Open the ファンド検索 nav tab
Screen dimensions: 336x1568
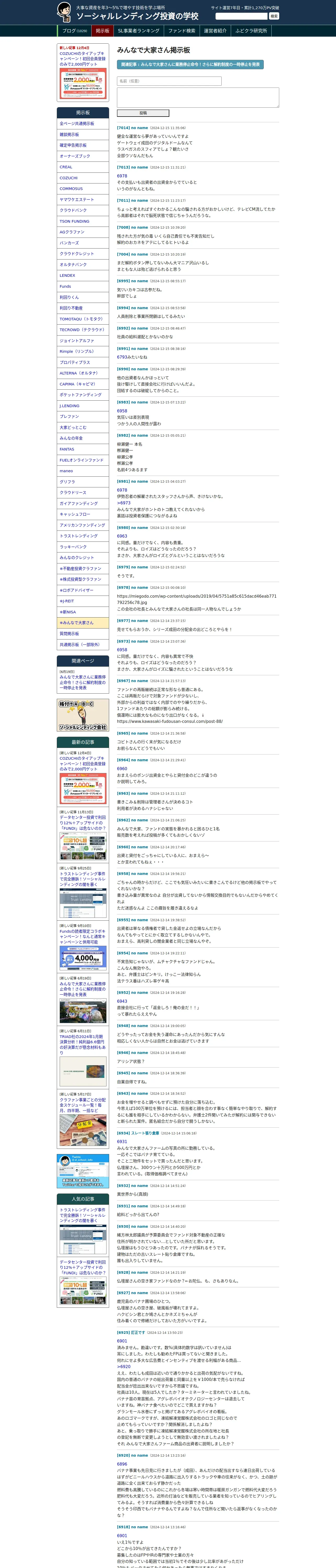tap(182, 31)
